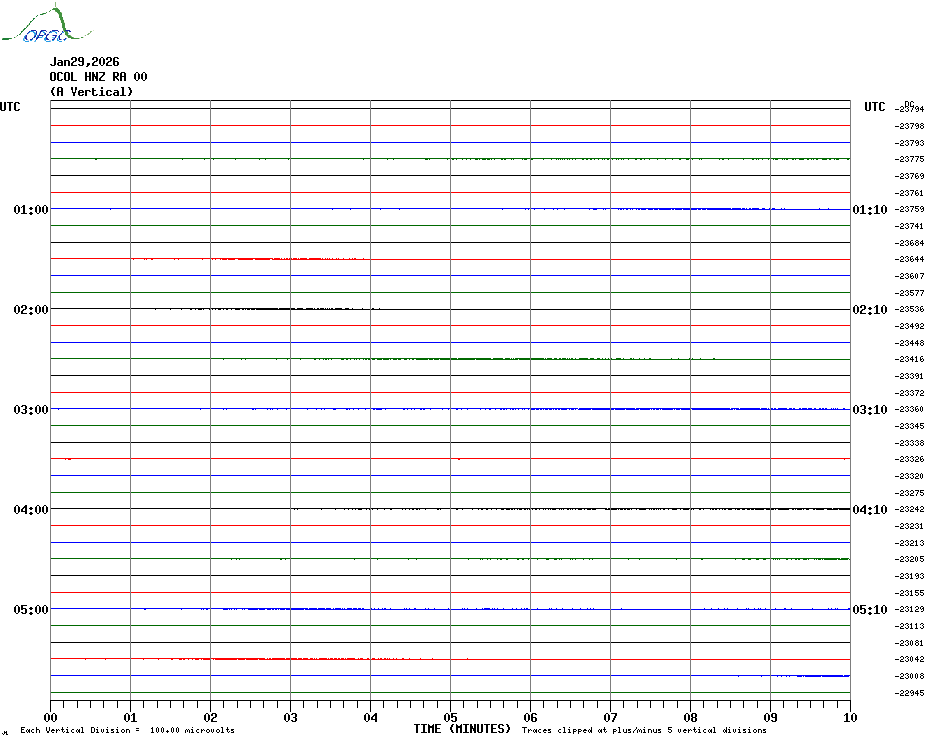Click the 05:00 time label on left axis

pyautogui.click(x=31, y=610)
